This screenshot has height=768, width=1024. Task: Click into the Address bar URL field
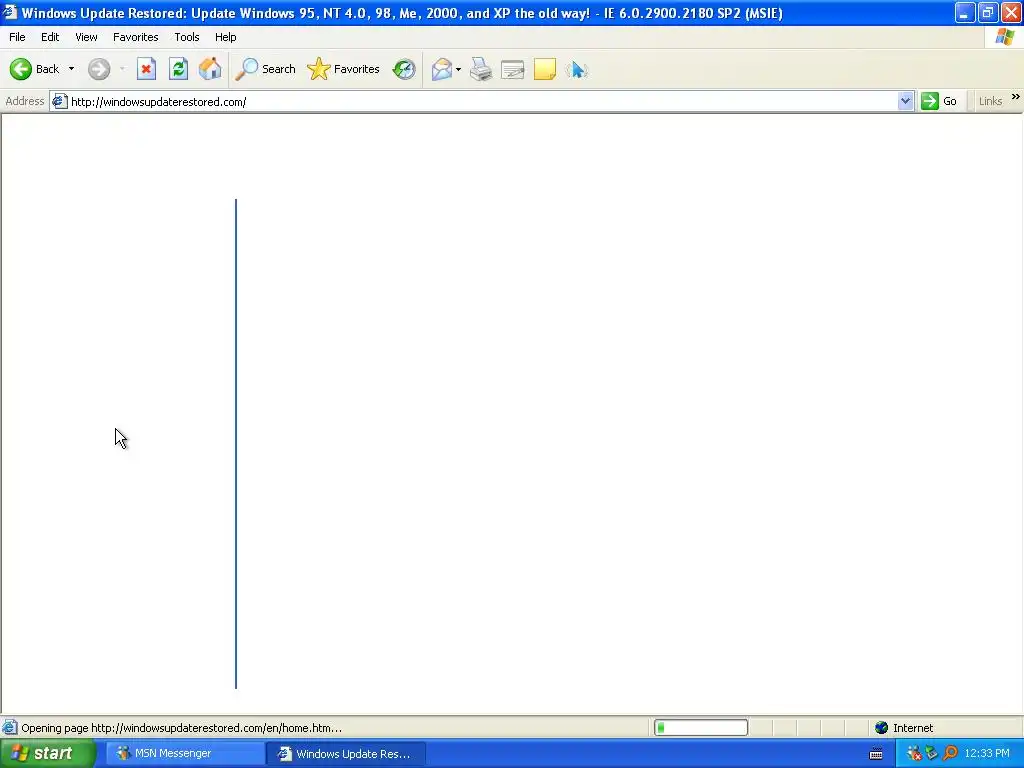(483, 102)
